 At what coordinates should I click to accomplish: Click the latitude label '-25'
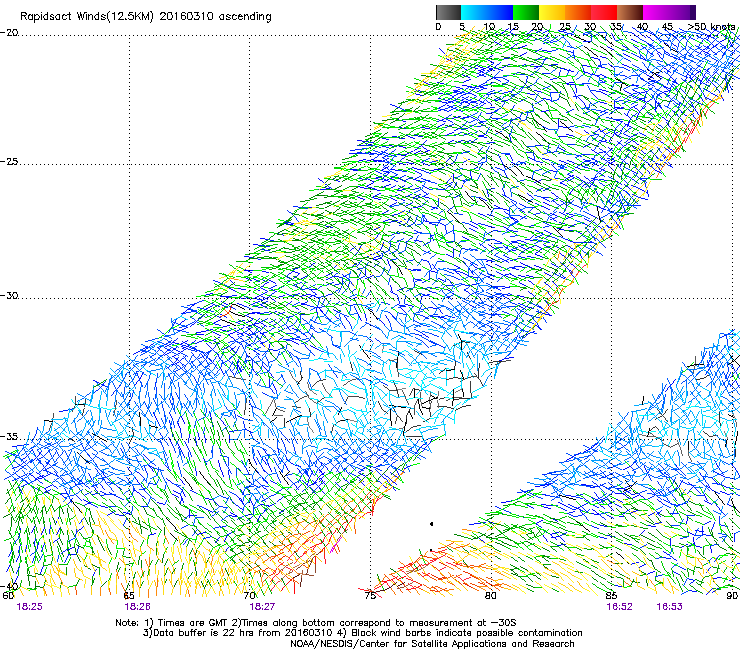pyautogui.click(x=9, y=161)
